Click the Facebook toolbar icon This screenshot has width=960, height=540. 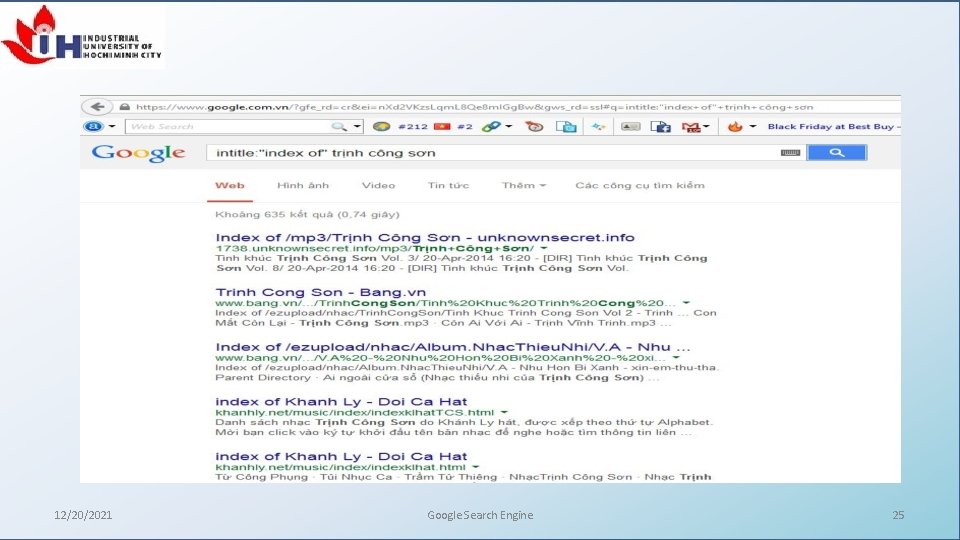[x=661, y=127]
